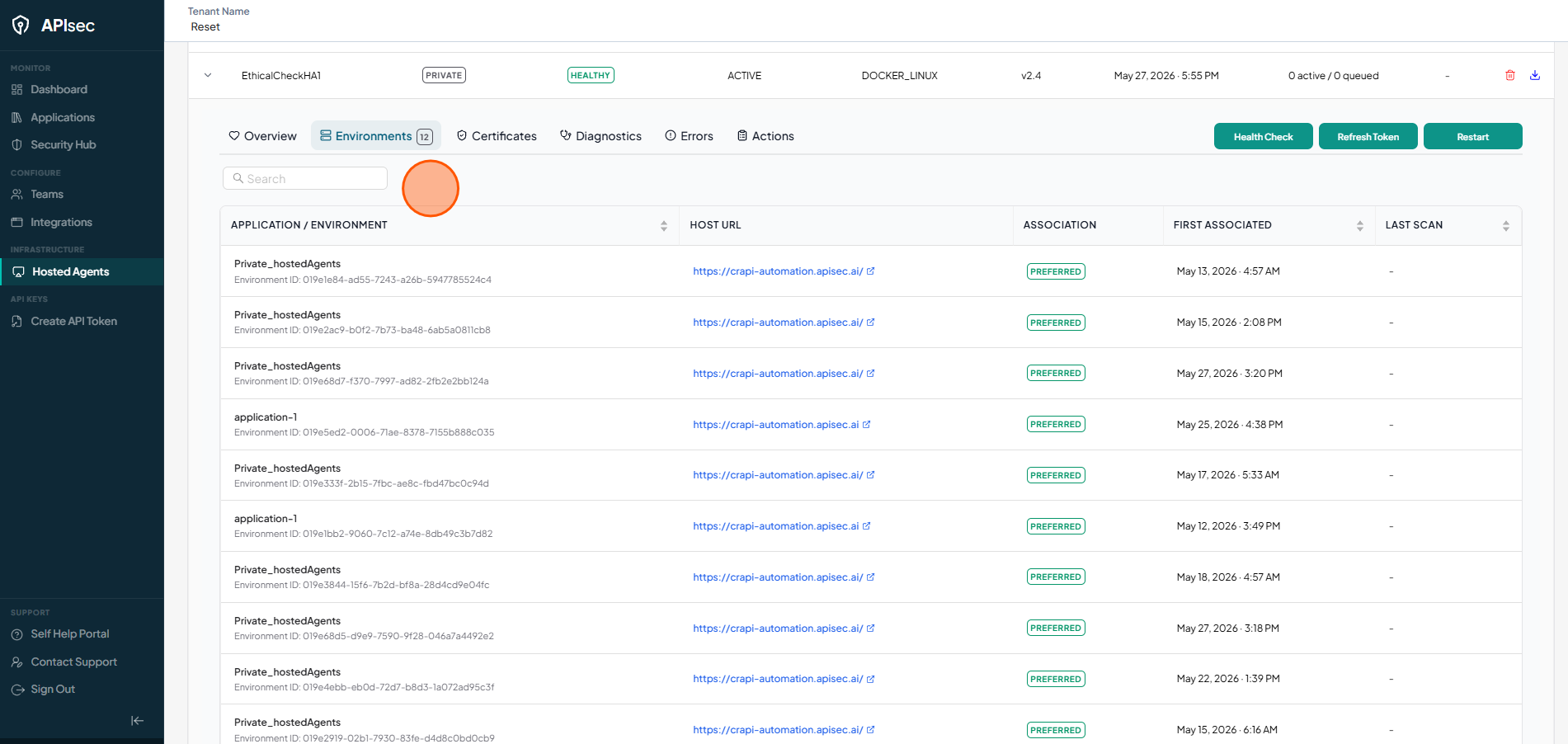Image resolution: width=1568 pixels, height=744 pixels.
Task: Open host URL for environment 019e68d5
Action: (x=783, y=629)
